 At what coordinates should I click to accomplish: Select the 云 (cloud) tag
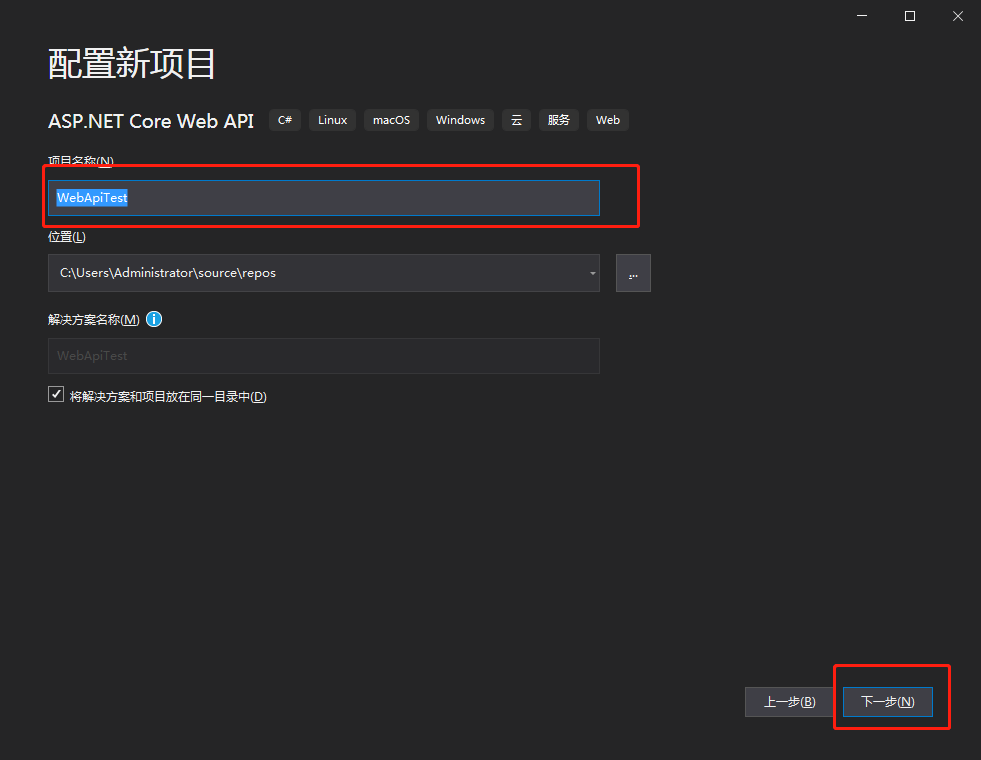pos(516,119)
